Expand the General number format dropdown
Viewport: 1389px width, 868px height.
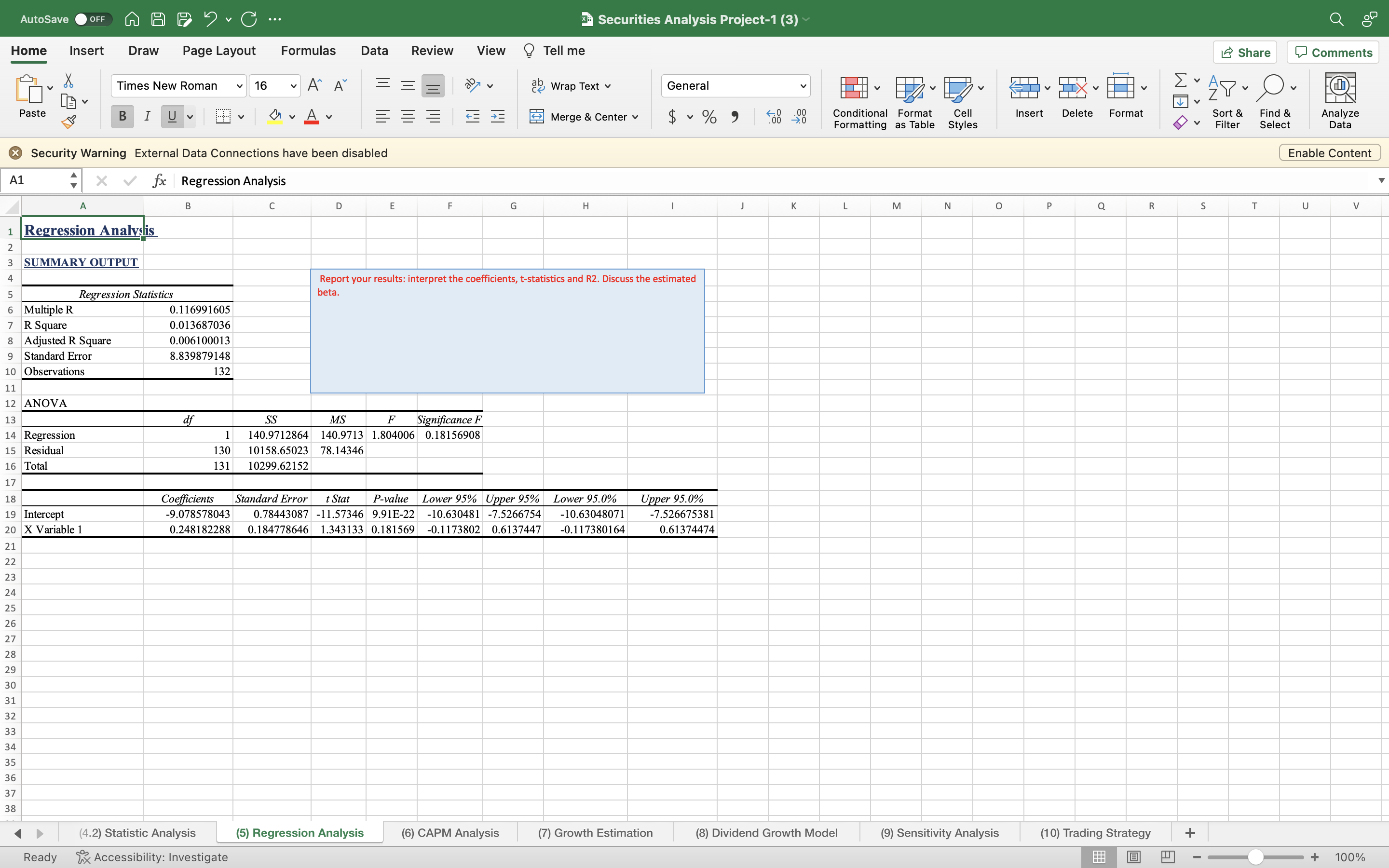[x=803, y=86]
